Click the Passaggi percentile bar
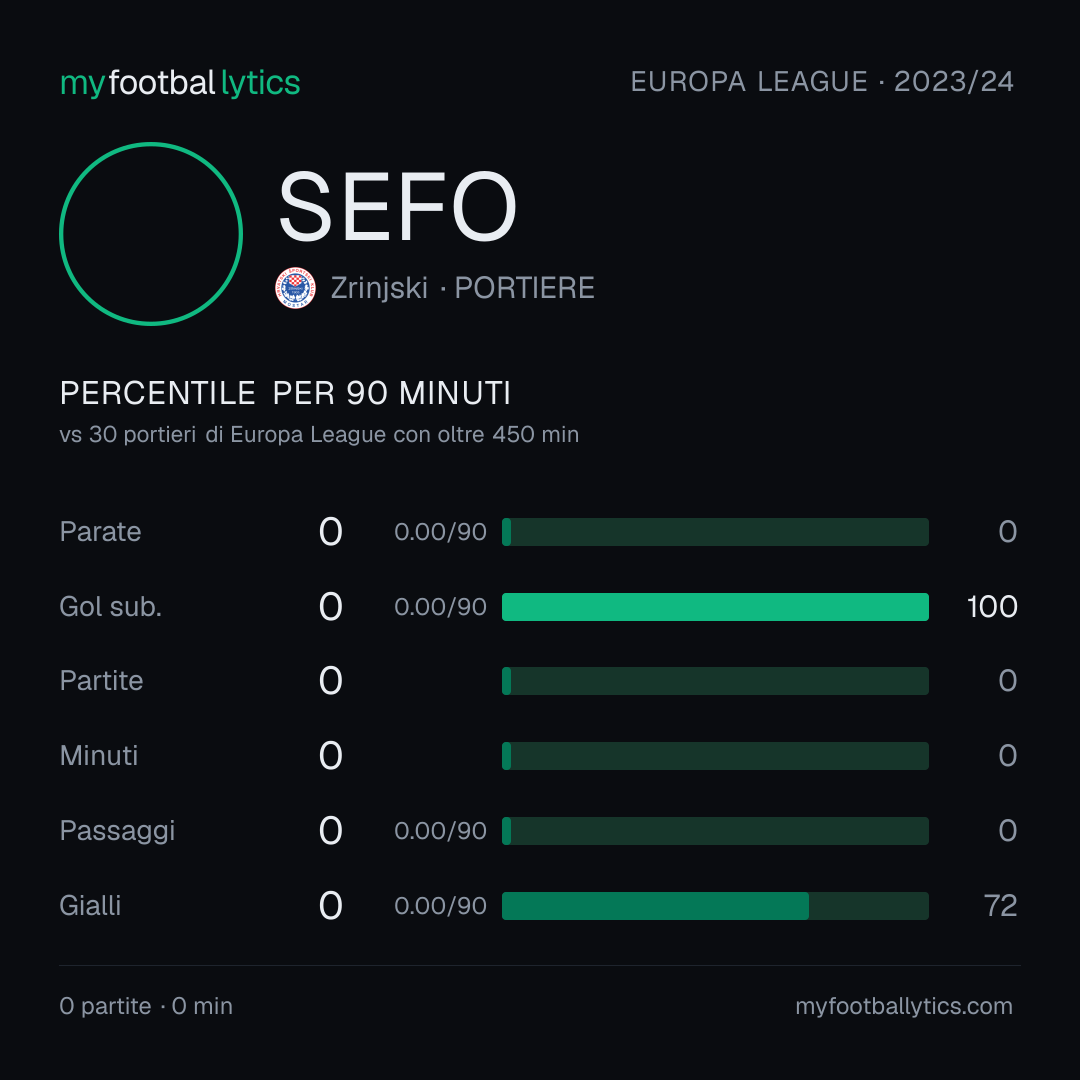Viewport: 1080px width, 1080px height. 715,831
